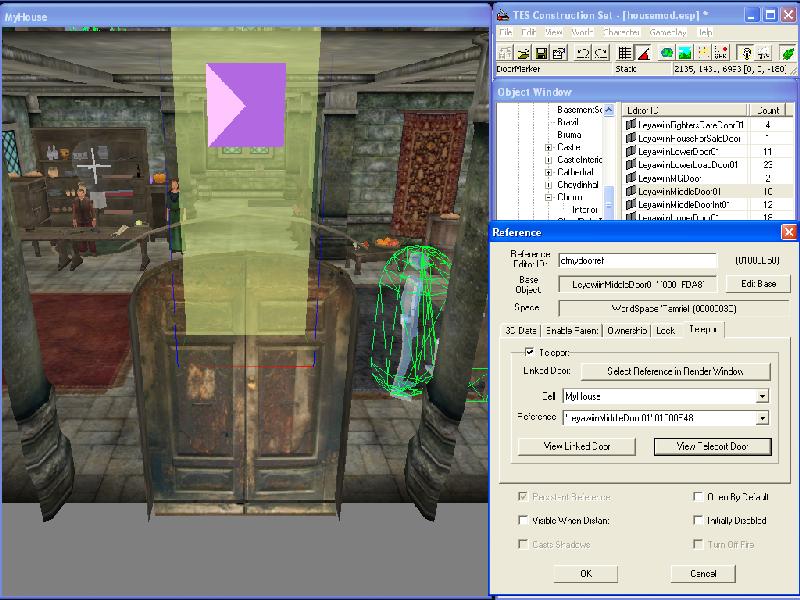
Task: Open the File menu
Action: point(505,32)
